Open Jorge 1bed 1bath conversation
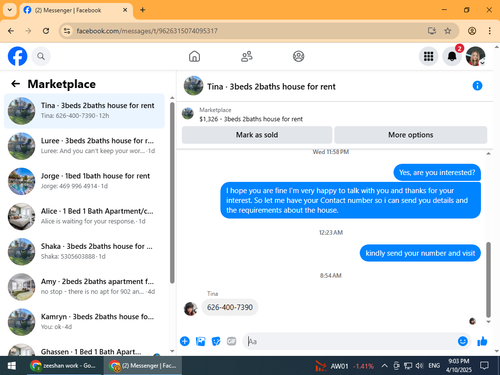 tap(84, 181)
